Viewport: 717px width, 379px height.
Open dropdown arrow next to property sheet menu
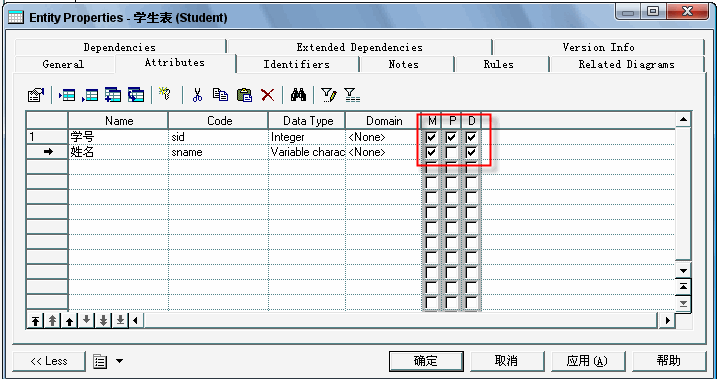(119, 361)
